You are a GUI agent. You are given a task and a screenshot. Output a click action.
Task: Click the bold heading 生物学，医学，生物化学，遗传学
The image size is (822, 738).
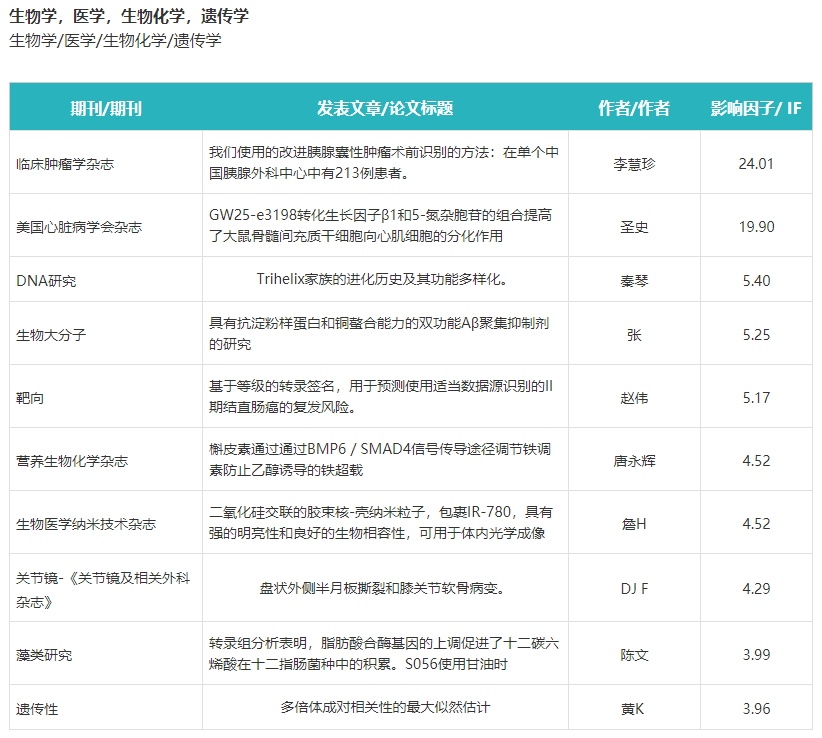129,16
